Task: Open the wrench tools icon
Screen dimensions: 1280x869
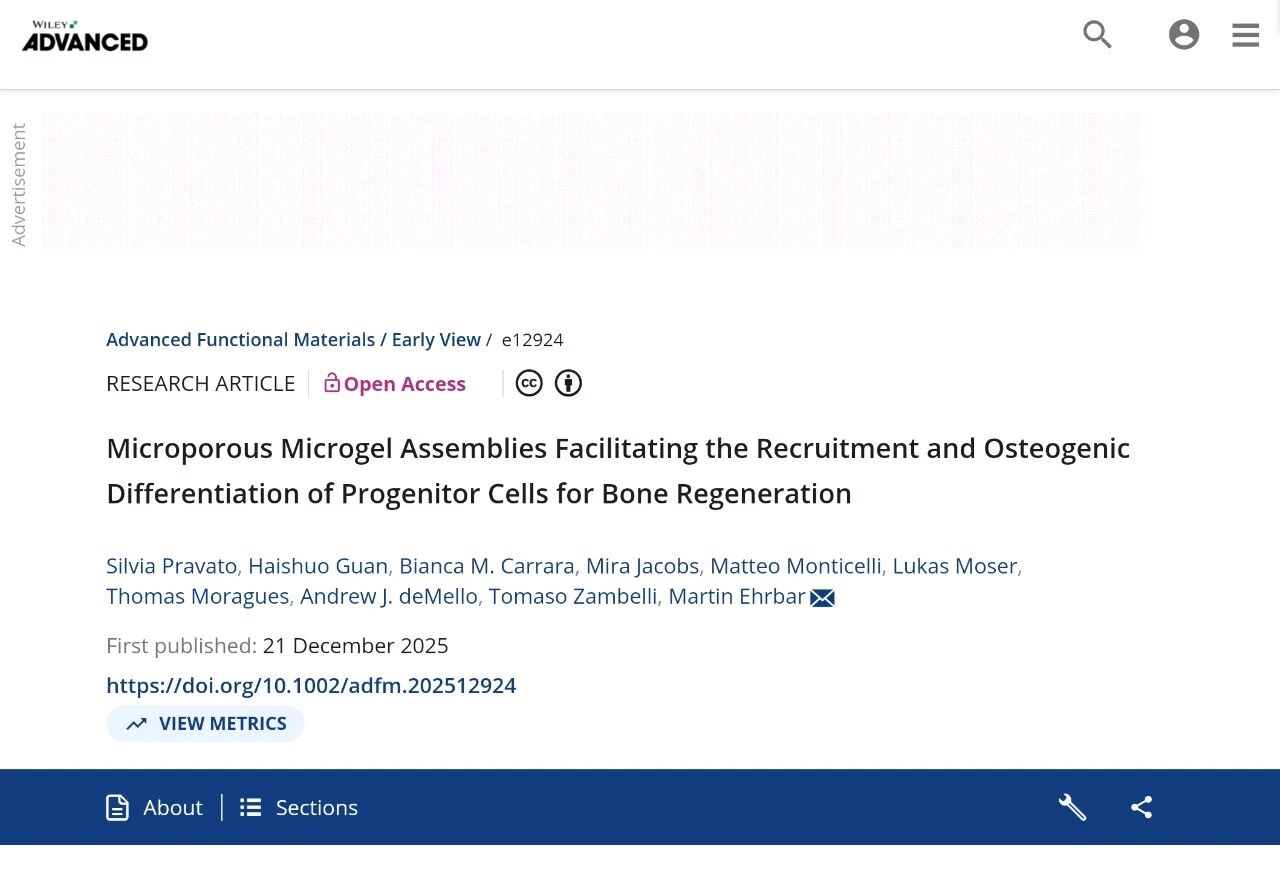Action: coord(1072,807)
